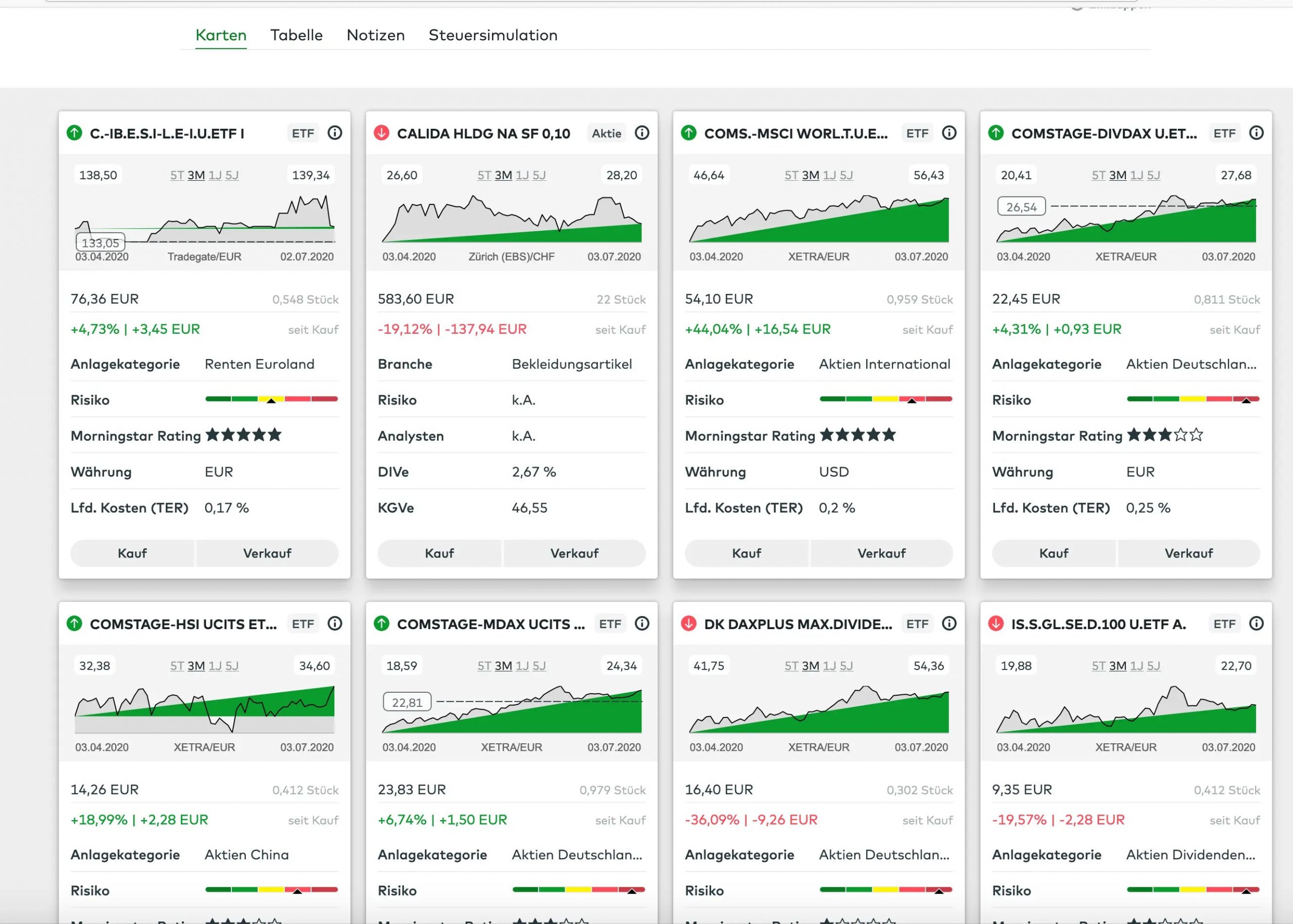Click Verkauf on COMSTAGE-DIVDAX card
1293x924 pixels.
(1188, 553)
